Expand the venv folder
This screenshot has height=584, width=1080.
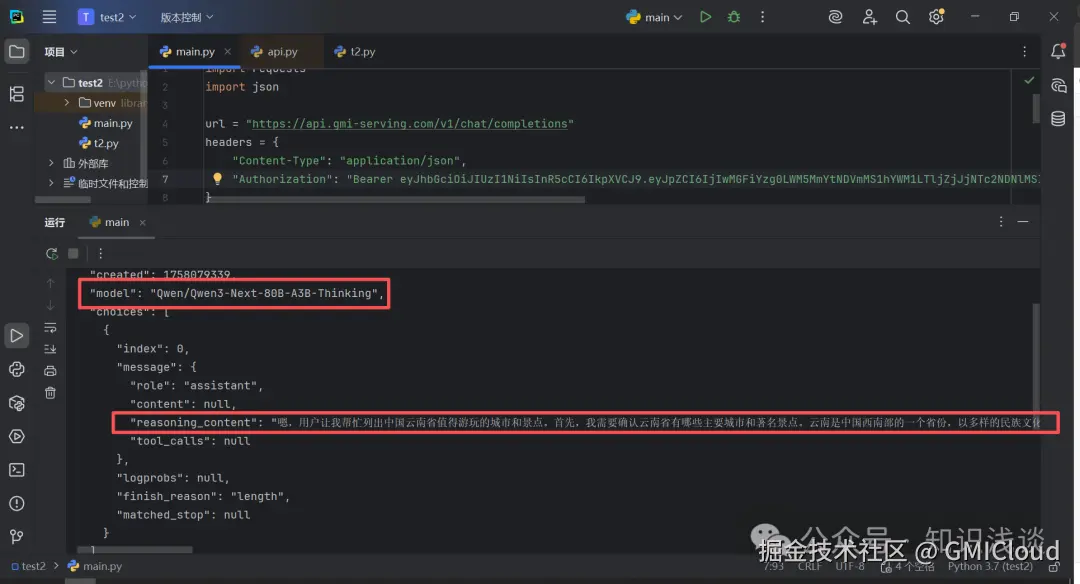tap(67, 103)
